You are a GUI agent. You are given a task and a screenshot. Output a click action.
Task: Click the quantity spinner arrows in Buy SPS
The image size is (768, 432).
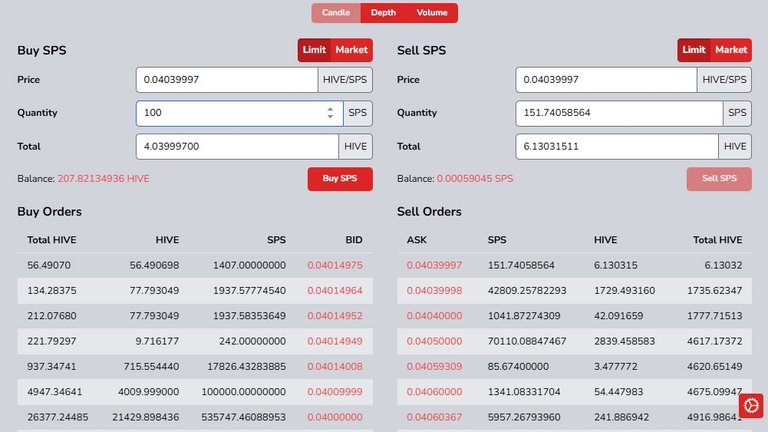point(330,113)
